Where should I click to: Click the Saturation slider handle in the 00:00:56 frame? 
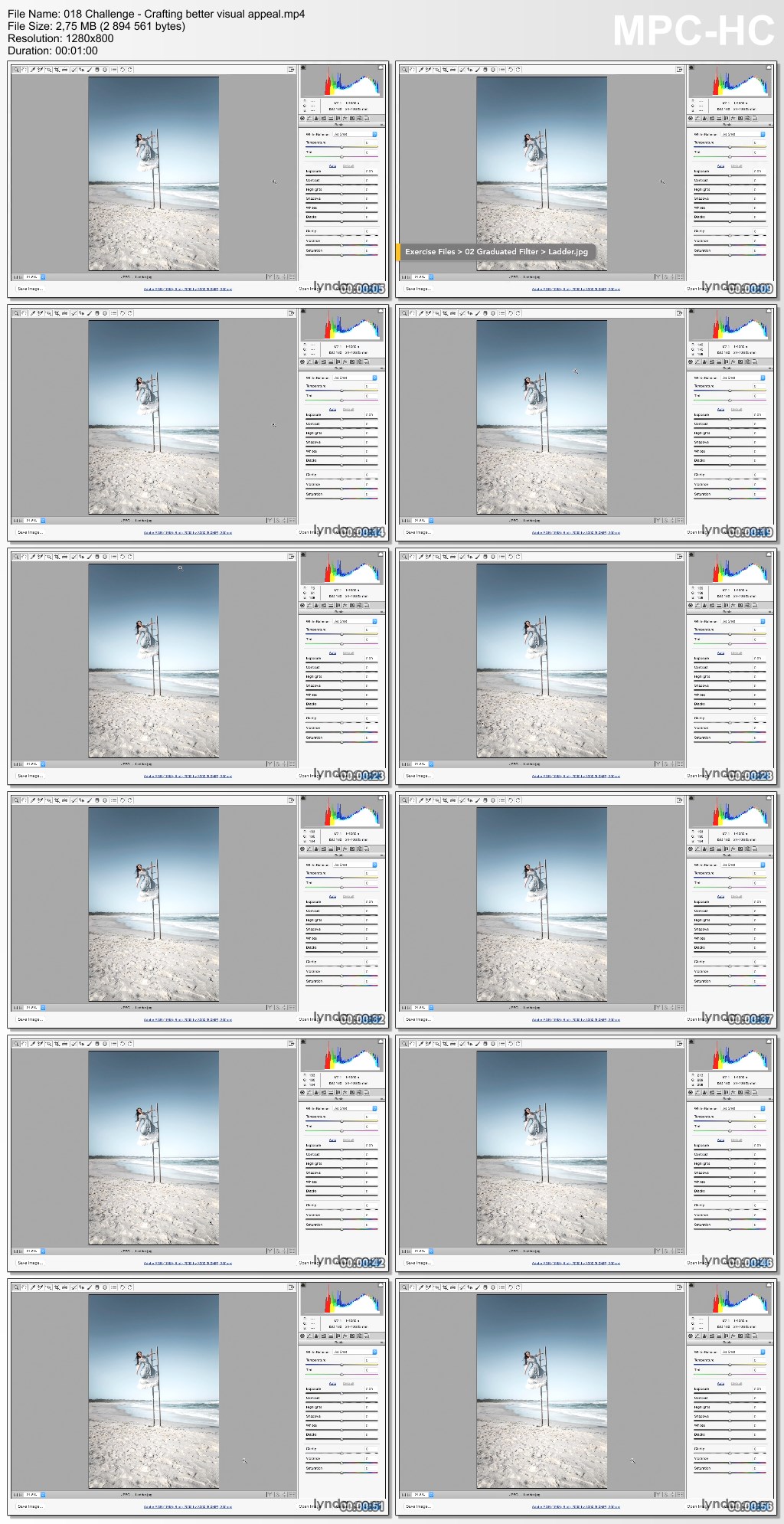coord(730,1472)
